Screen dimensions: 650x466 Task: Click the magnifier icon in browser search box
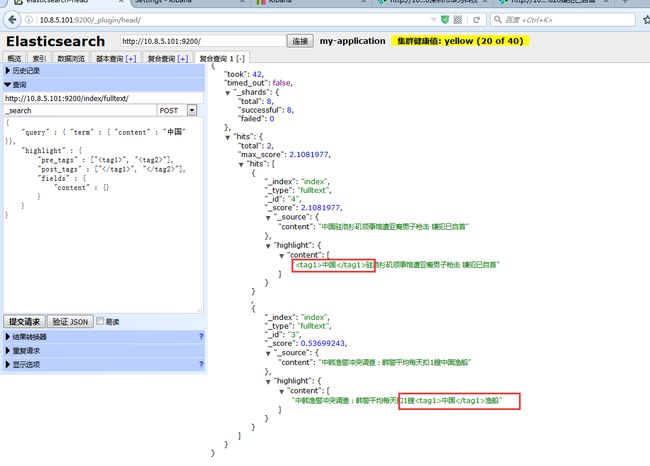point(497,19)
